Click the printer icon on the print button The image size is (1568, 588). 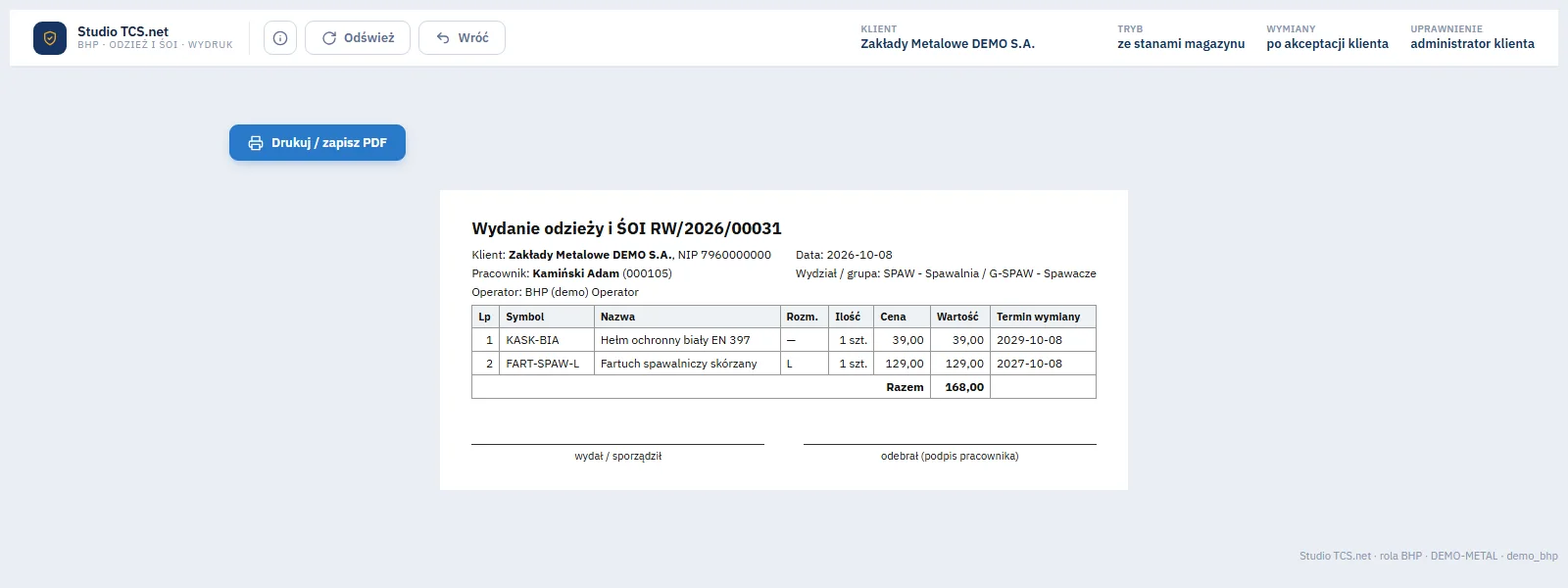[x=256, y=143]
